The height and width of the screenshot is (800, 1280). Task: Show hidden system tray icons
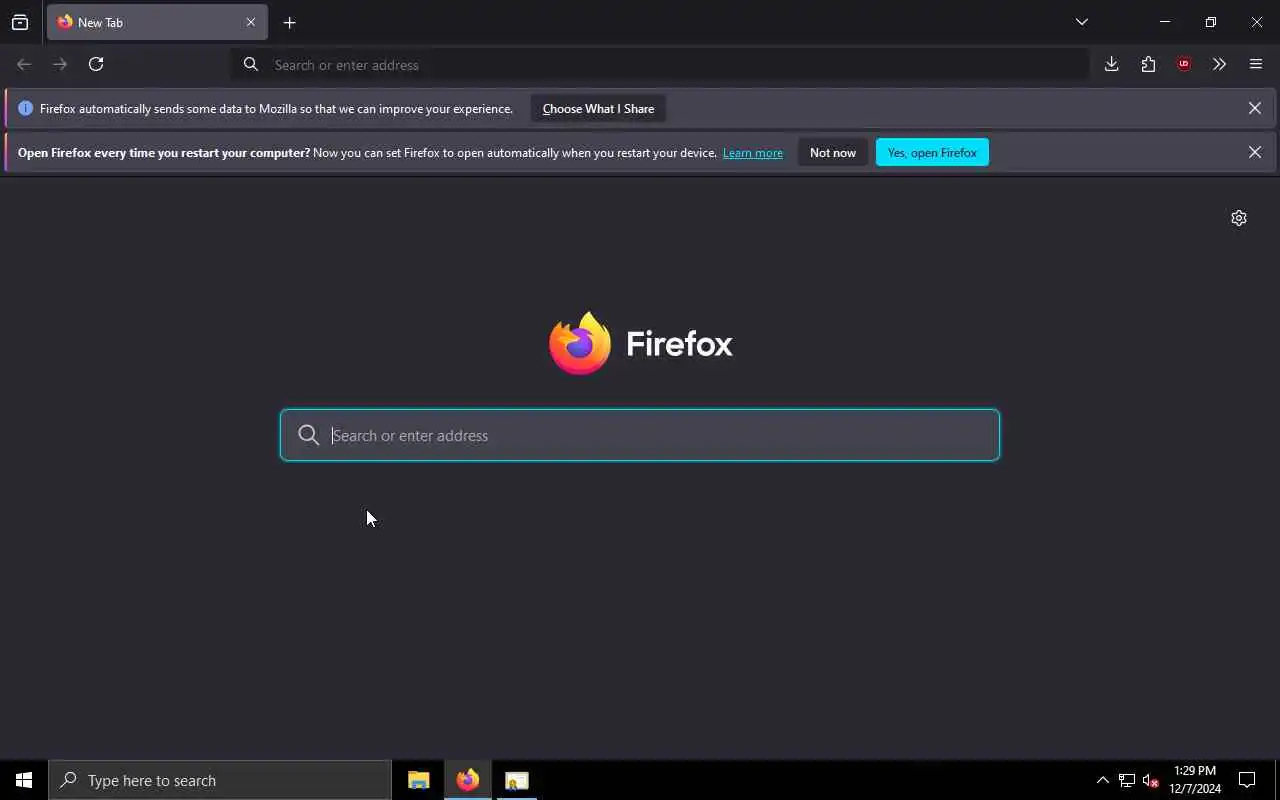coord(1102,780)
